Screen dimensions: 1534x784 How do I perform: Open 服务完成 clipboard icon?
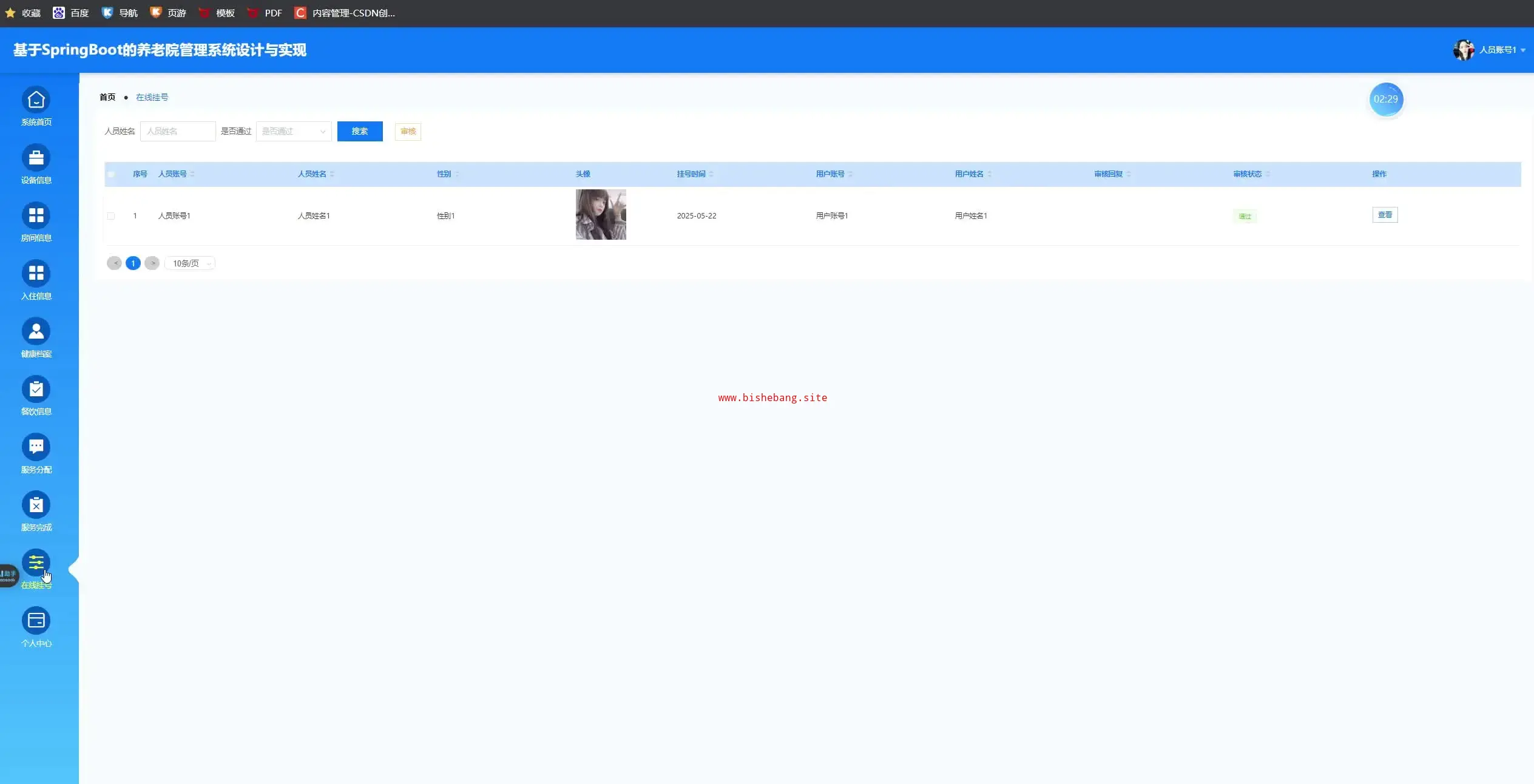coord(36,505)
